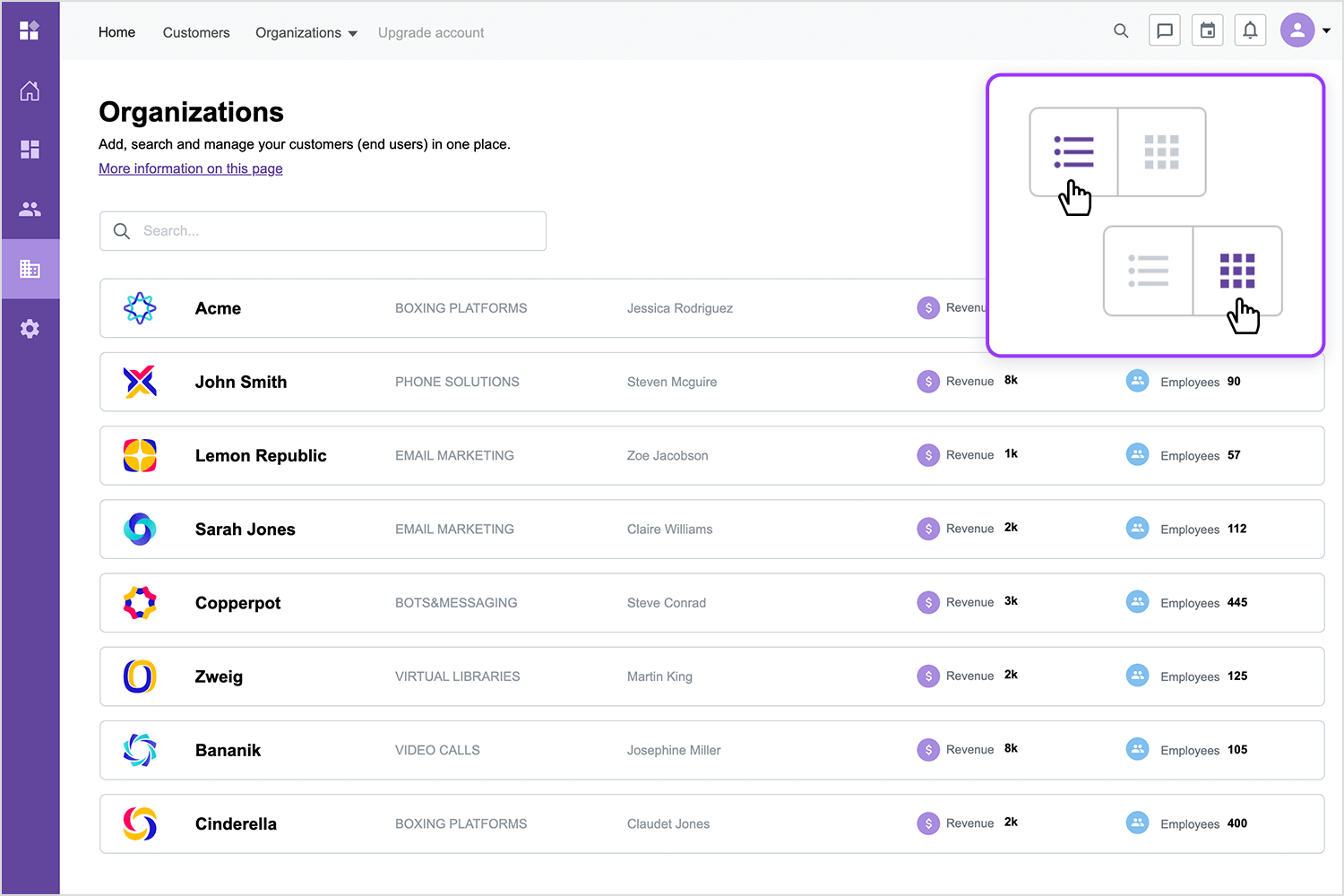
Task: Click the employees icon in Bananik row
Action: [x=1137, y=749]
